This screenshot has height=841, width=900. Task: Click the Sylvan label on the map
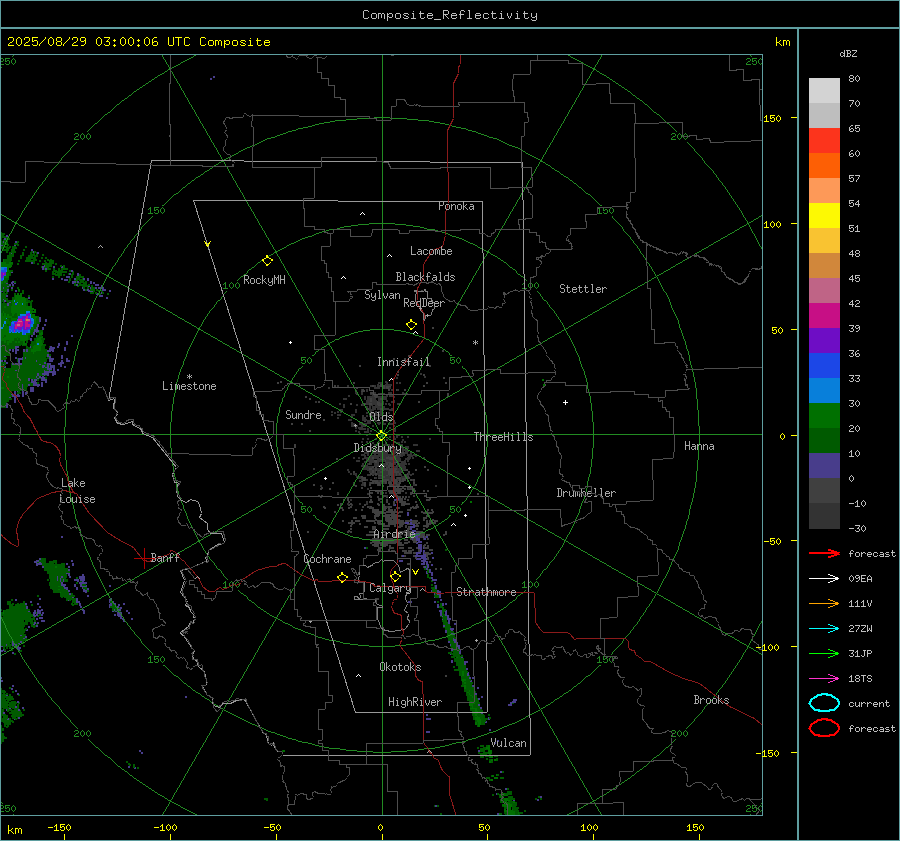click(382, 295)
